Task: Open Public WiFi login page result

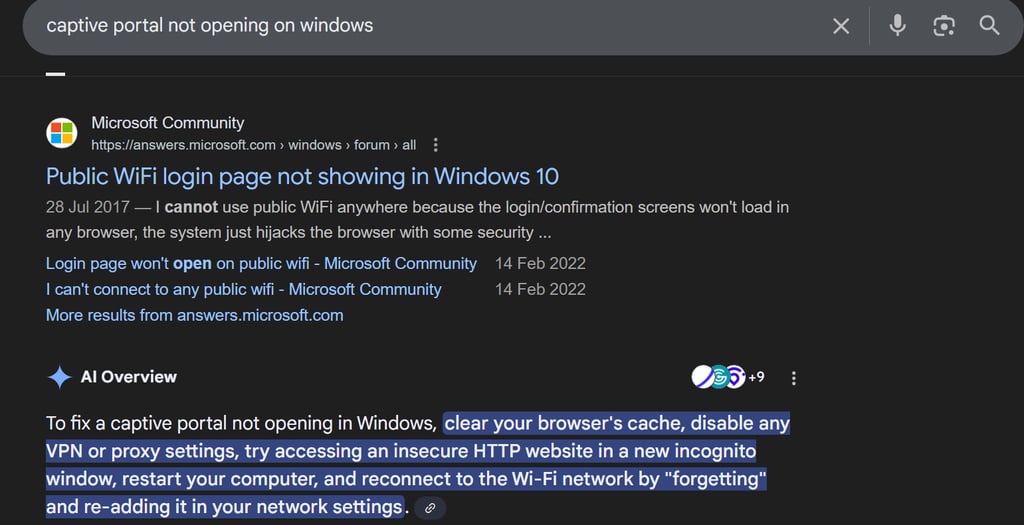Action: [302, 176]
